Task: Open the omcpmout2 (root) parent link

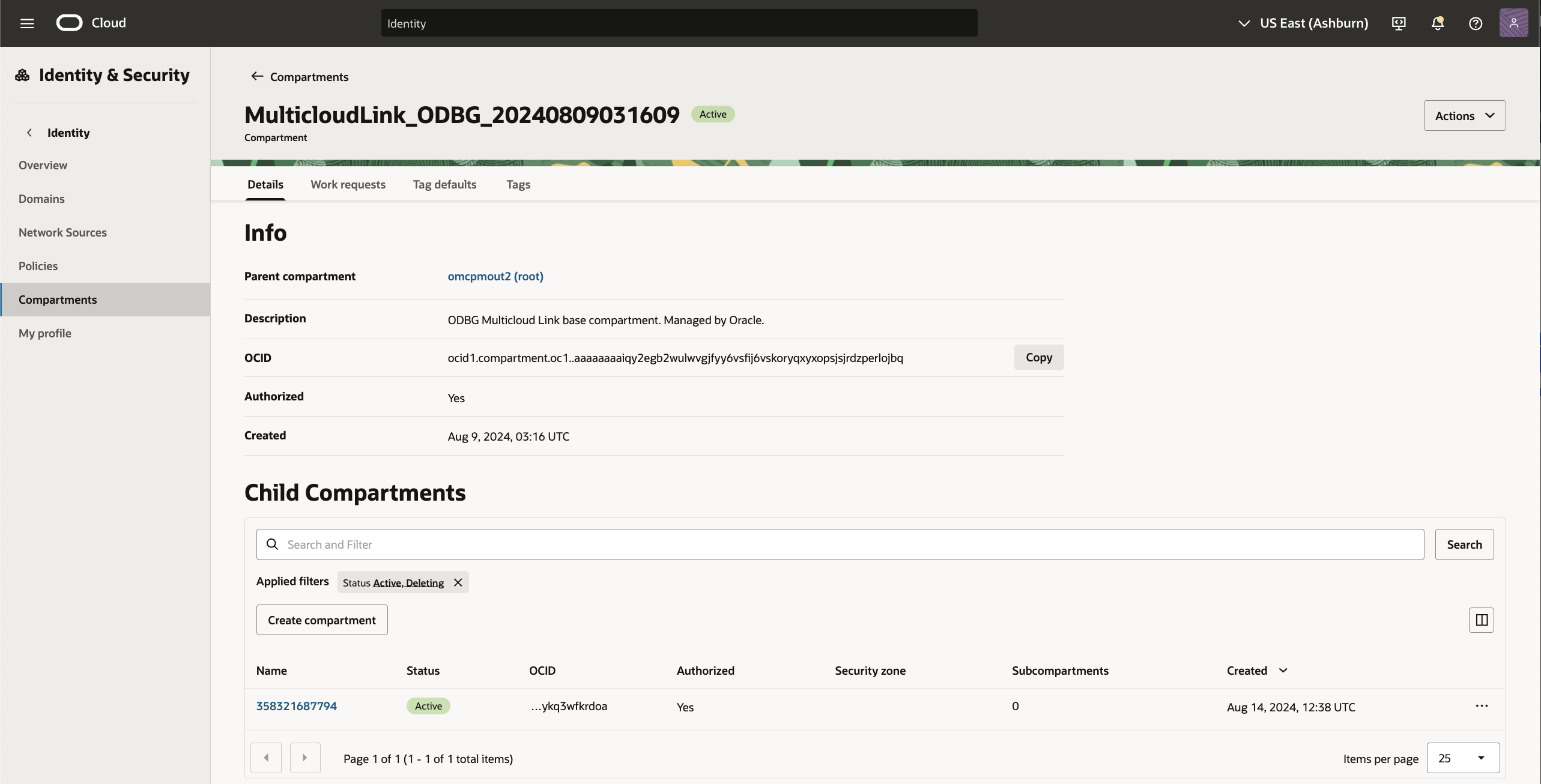Action: coord(495,276)
